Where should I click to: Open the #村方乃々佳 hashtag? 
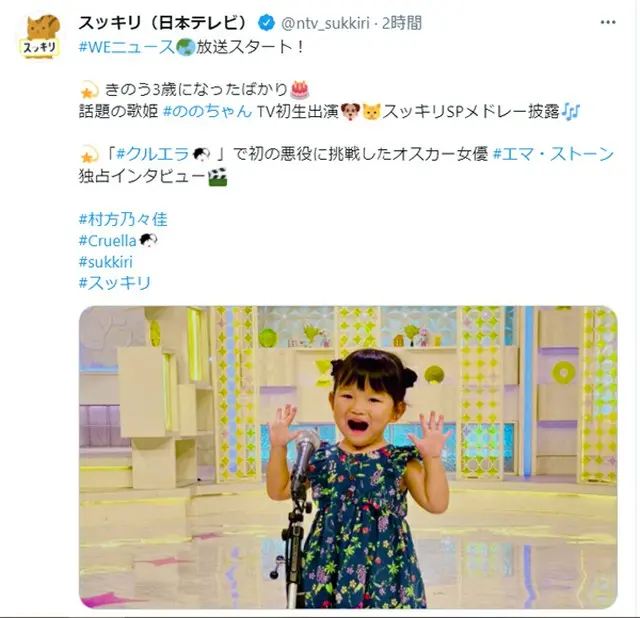coord(123,220)
